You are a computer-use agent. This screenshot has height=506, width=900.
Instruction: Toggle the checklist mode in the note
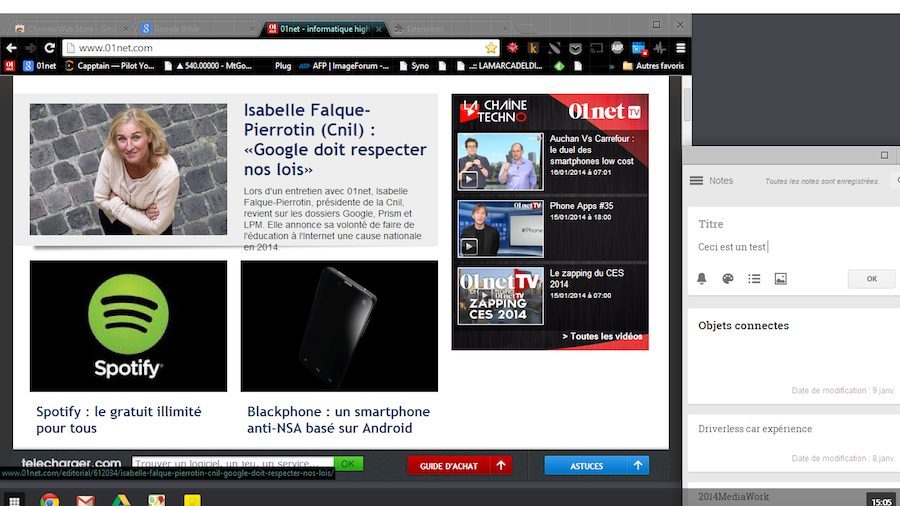[x=754, y=279]
